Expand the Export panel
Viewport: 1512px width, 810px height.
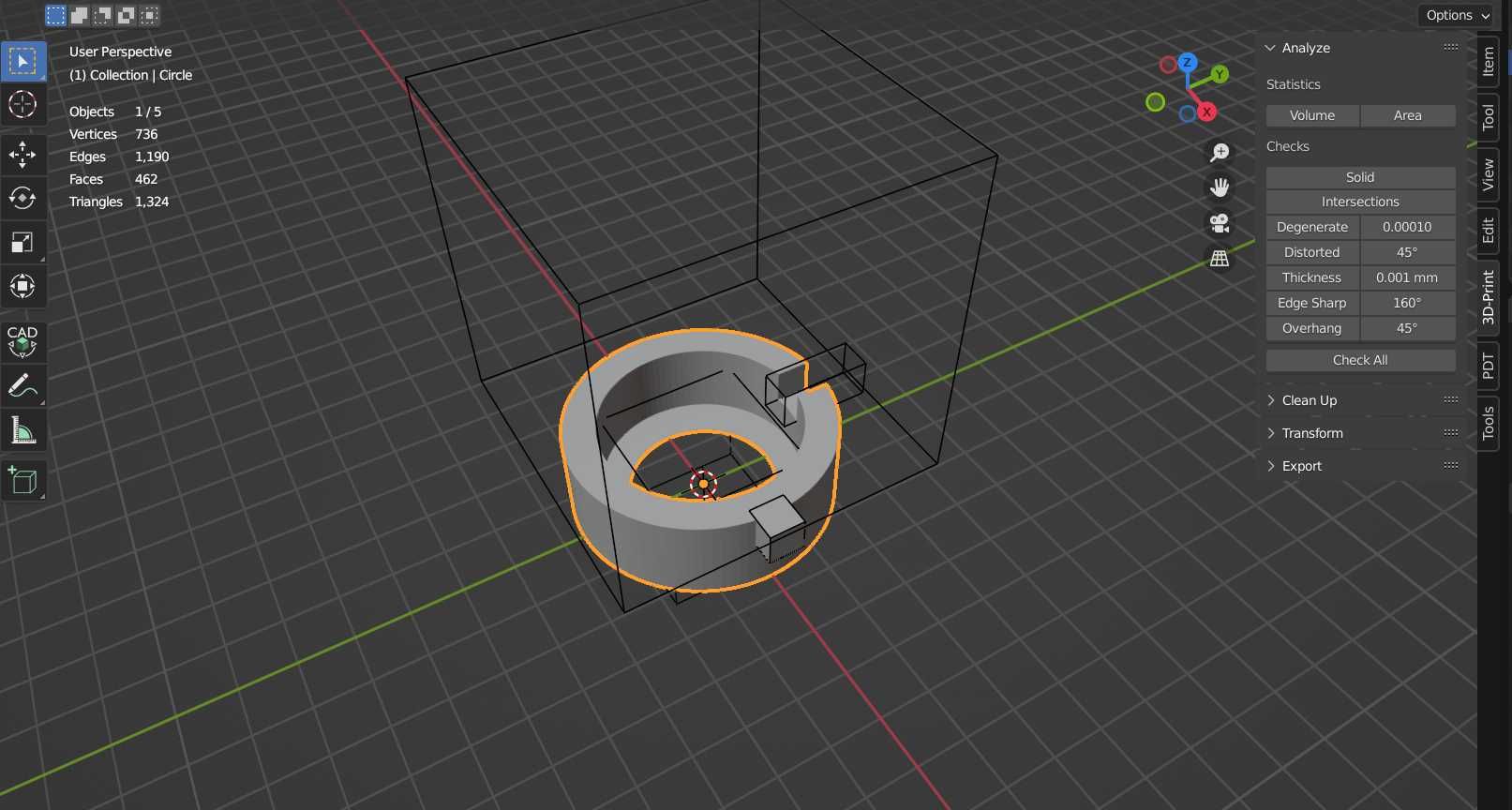[x=1271, y=466]
